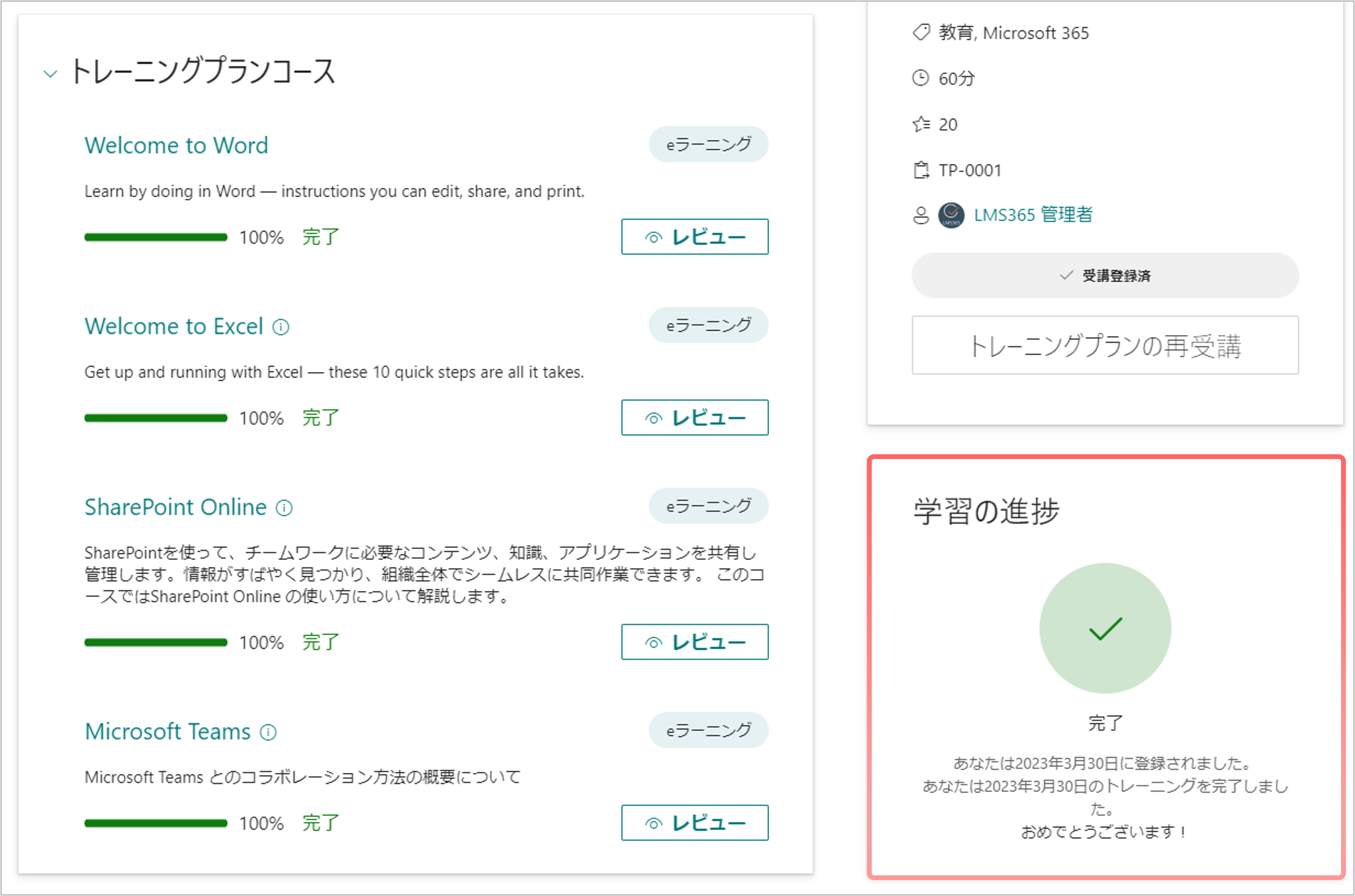Click info icon next to SharePoint Online

284,508
